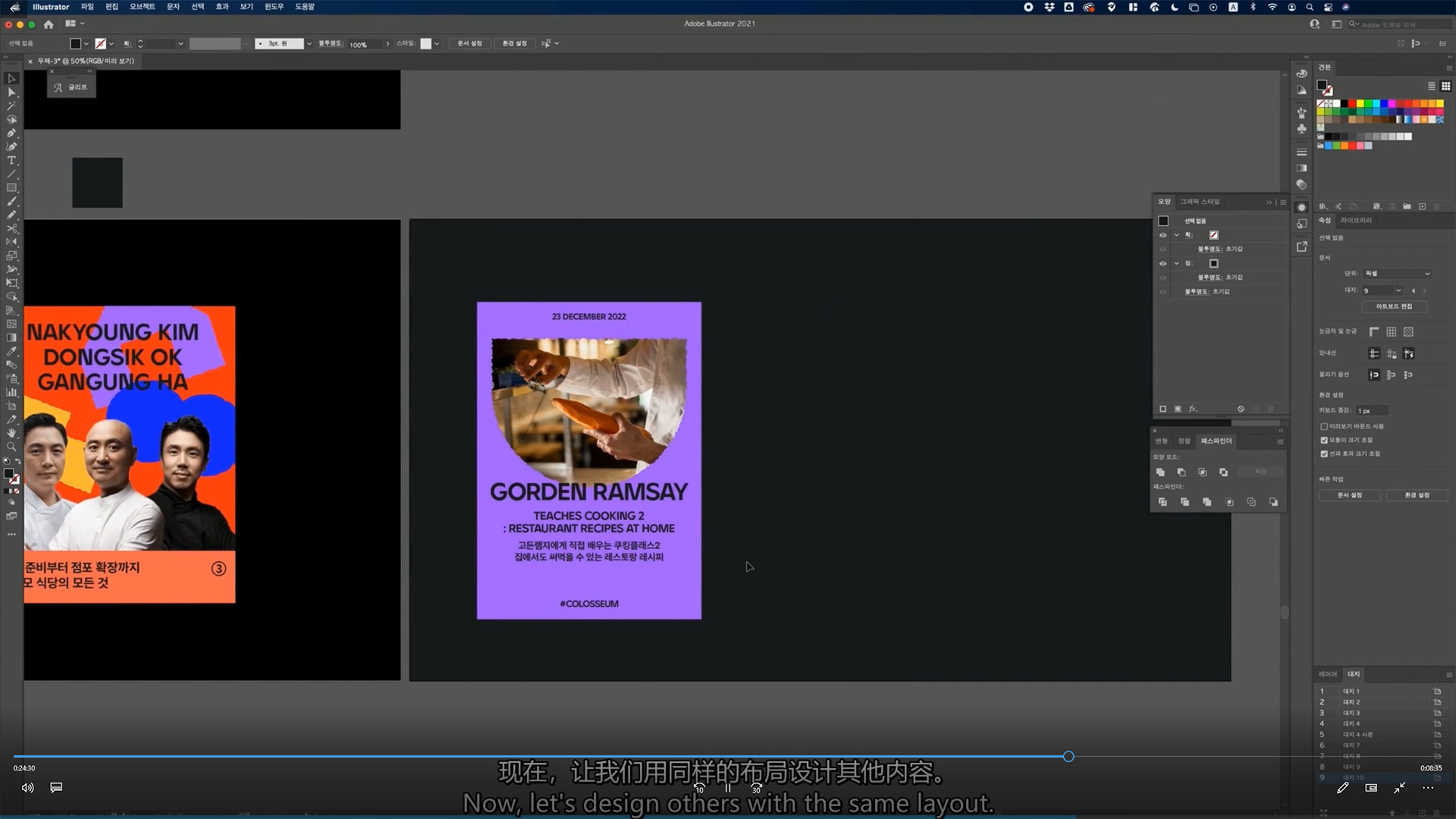The height and width of the screenshot is (819, 1456).
Task: Select the Direct Selection tool
Action: click(x=11, y=92)
